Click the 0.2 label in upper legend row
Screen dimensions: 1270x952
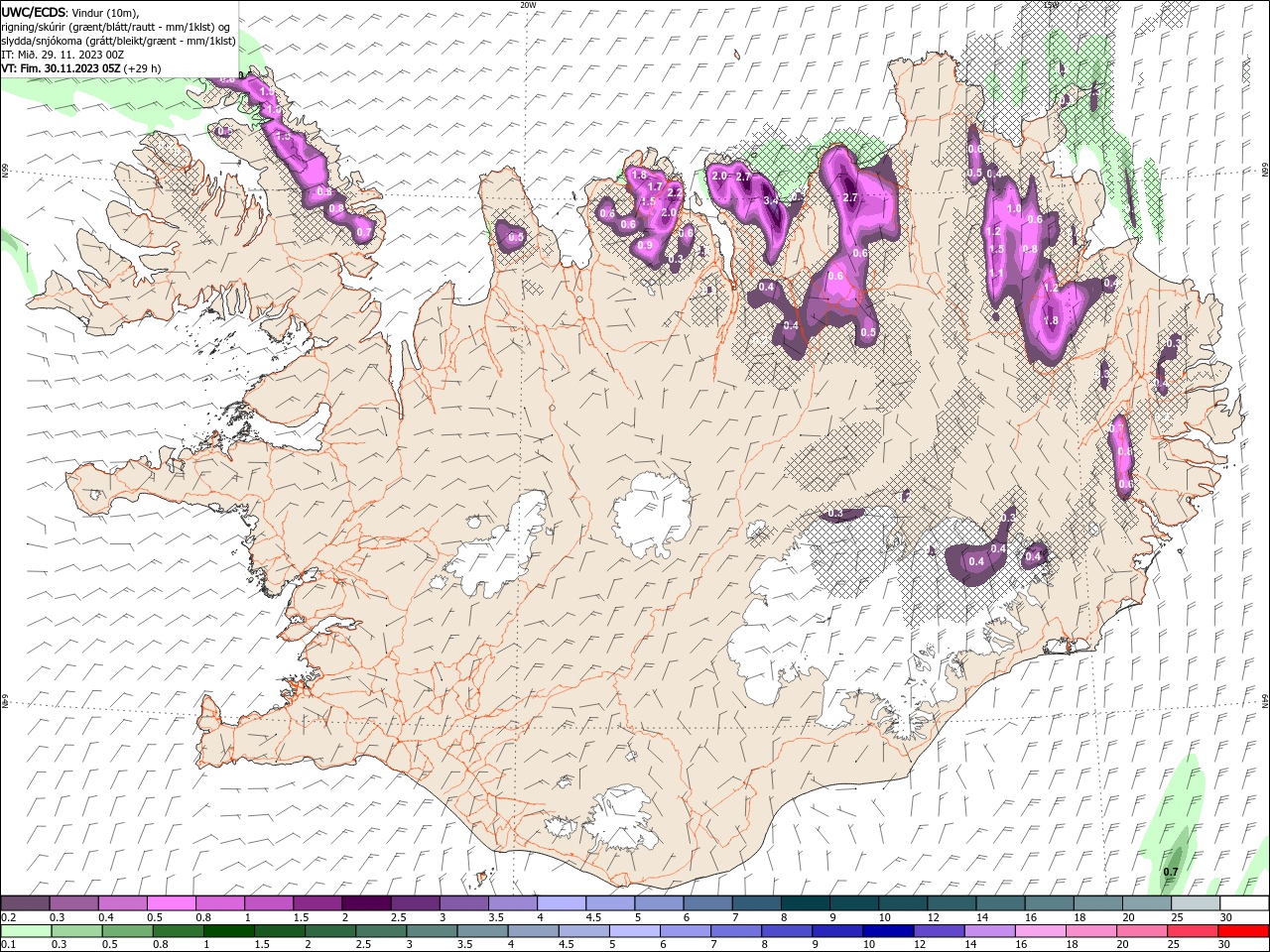pyautogui.click(x=9, y=917)
